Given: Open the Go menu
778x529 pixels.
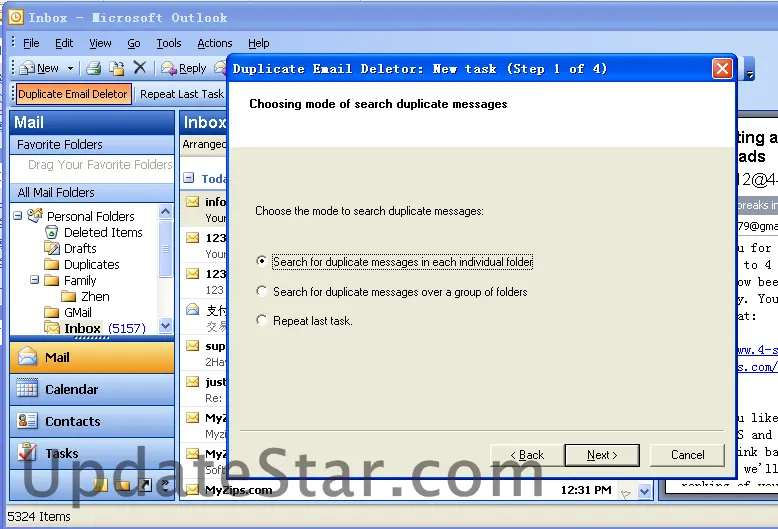Looking at the screenshot, I should tap(133, 43).
